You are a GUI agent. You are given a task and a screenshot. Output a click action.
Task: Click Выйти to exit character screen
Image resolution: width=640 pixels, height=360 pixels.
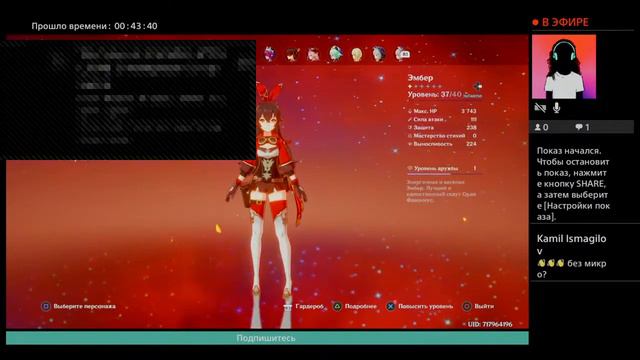point(484,306)
